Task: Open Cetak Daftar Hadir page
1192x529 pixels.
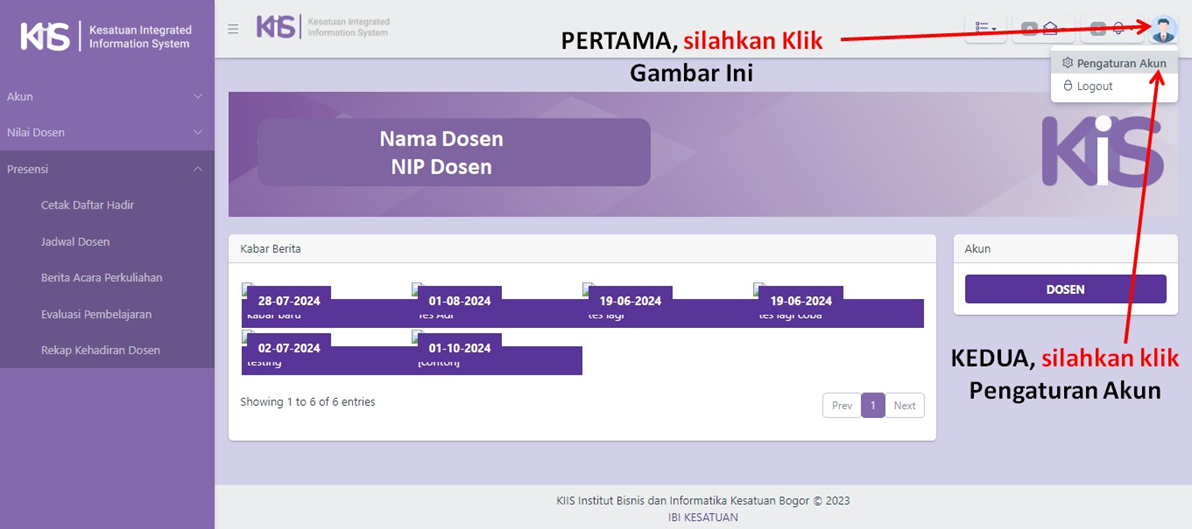Action: [x=87, y=205]
